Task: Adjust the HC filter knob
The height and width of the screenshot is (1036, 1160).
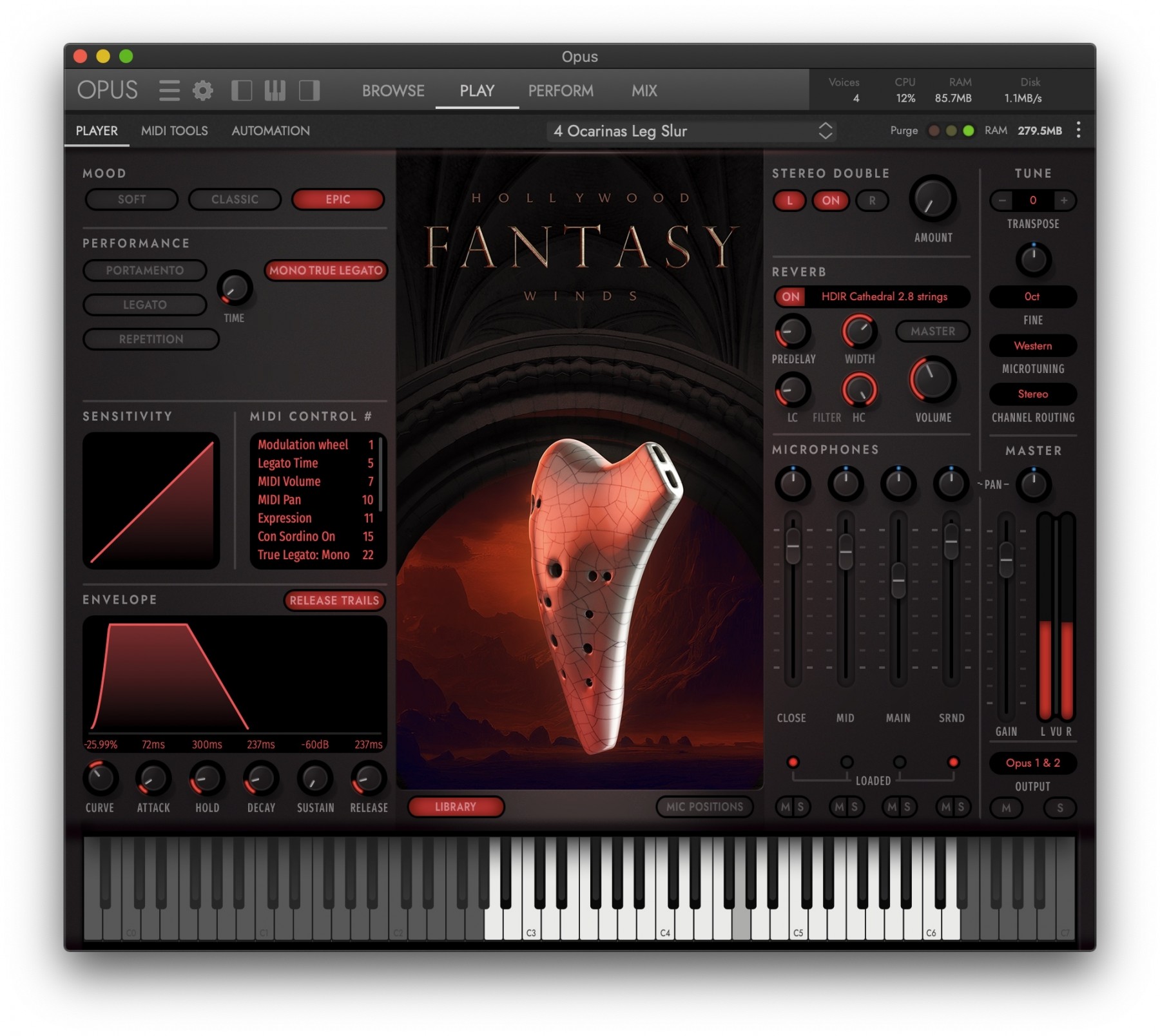Action: pos(860,390)
